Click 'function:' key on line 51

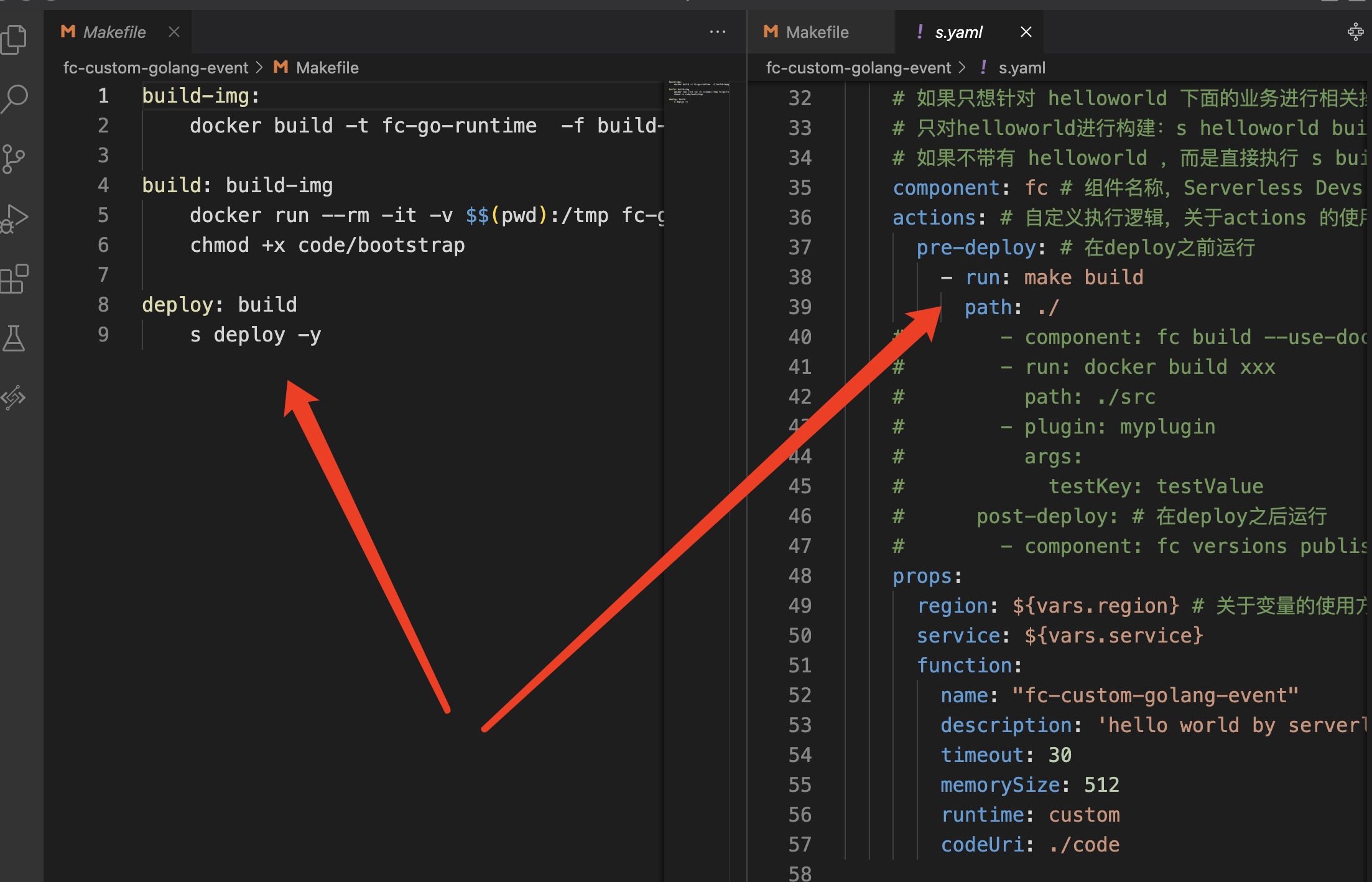[970, 666]
